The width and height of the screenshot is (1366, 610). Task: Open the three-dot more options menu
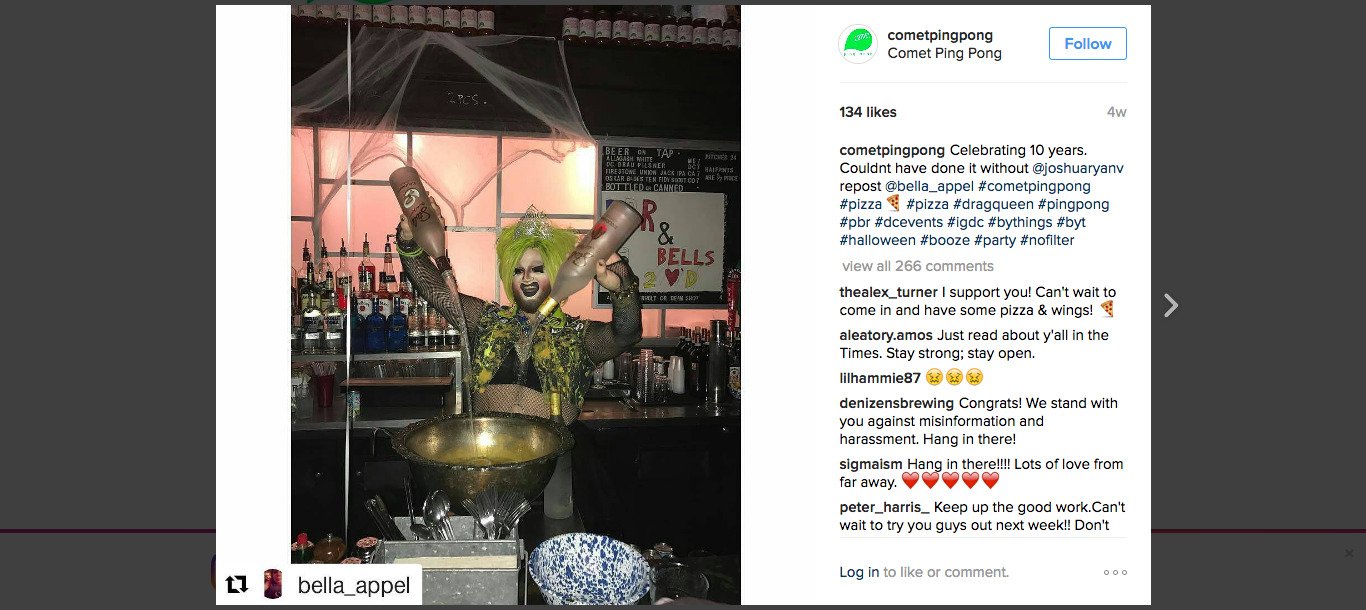[x=1115, y=573]
